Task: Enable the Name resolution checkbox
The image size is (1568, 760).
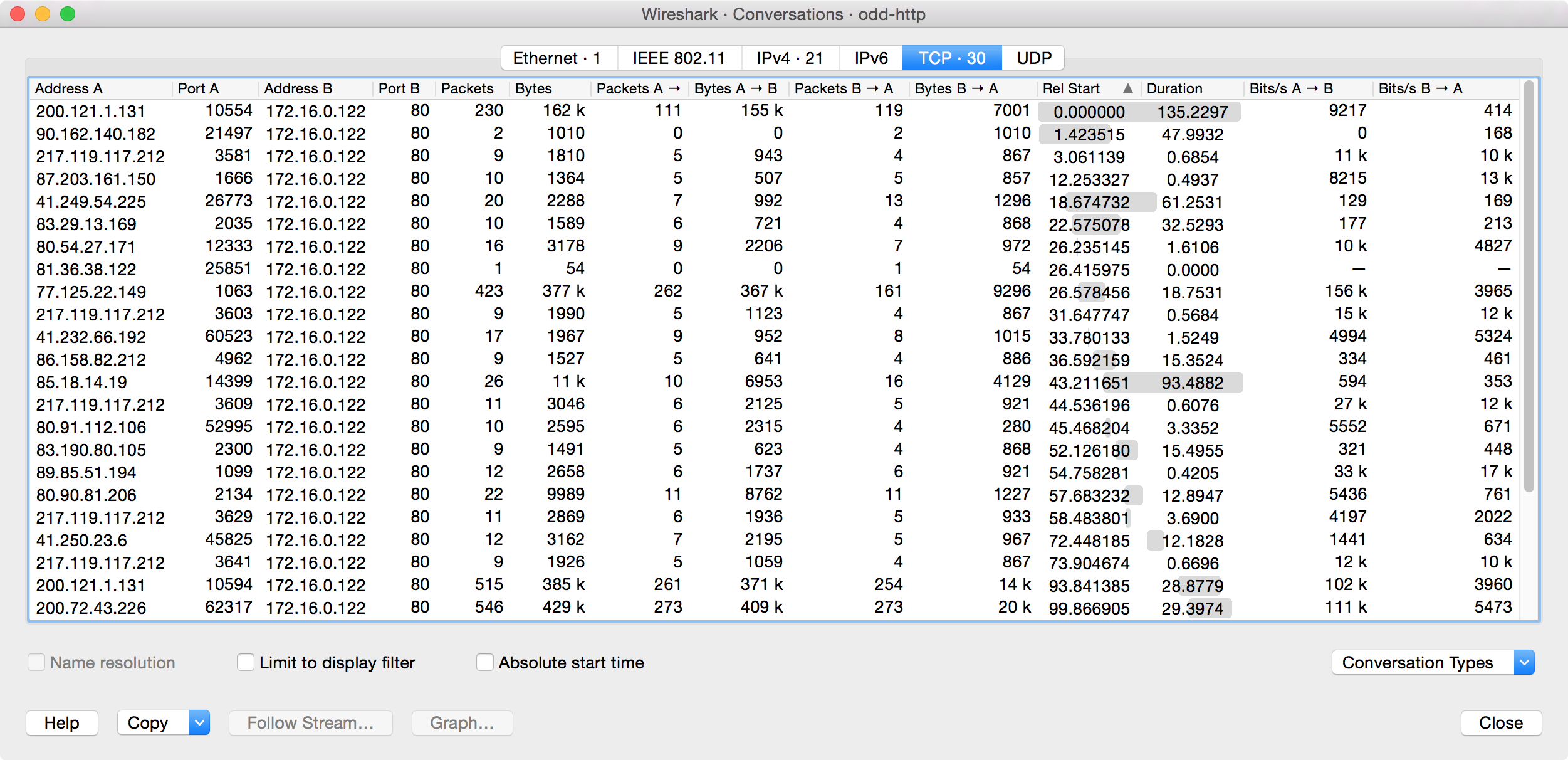Action: coord(36,662)
